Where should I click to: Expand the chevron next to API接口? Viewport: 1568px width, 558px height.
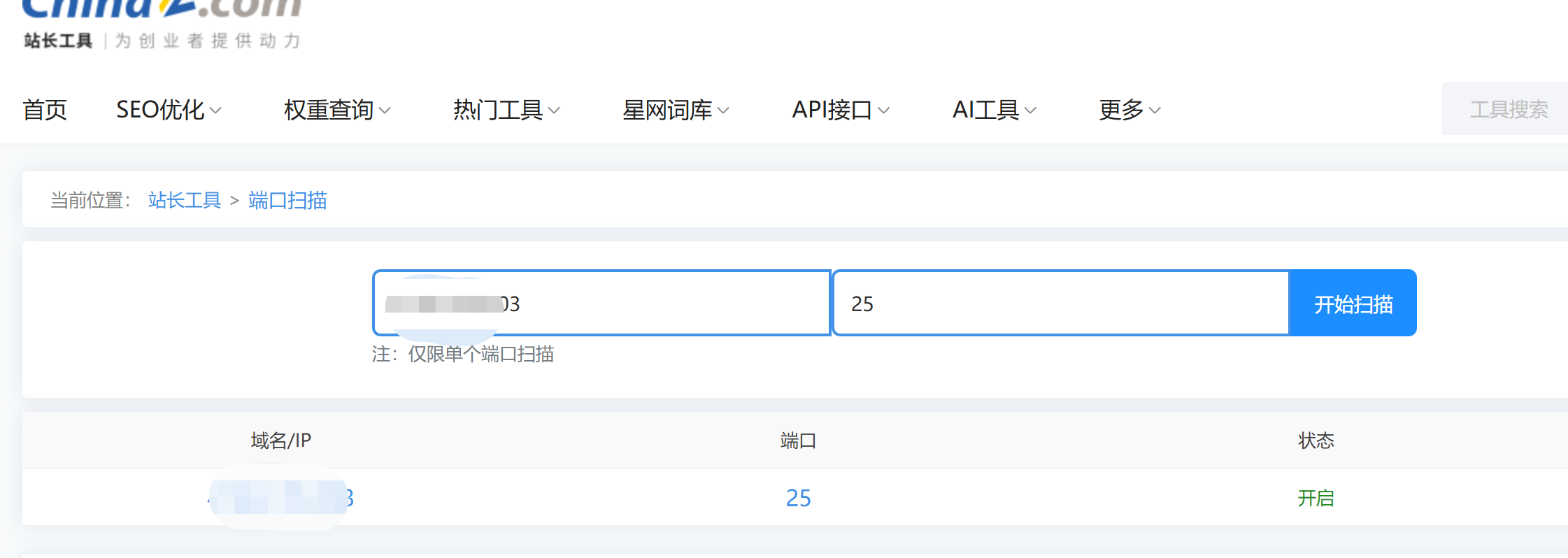(883, 110)
